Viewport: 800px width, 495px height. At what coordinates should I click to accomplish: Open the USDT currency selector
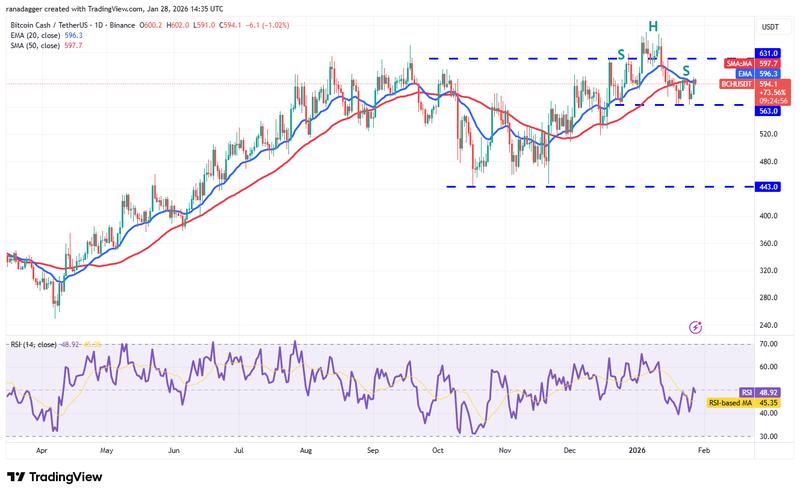pyautogui.click(x=770, y=27)
